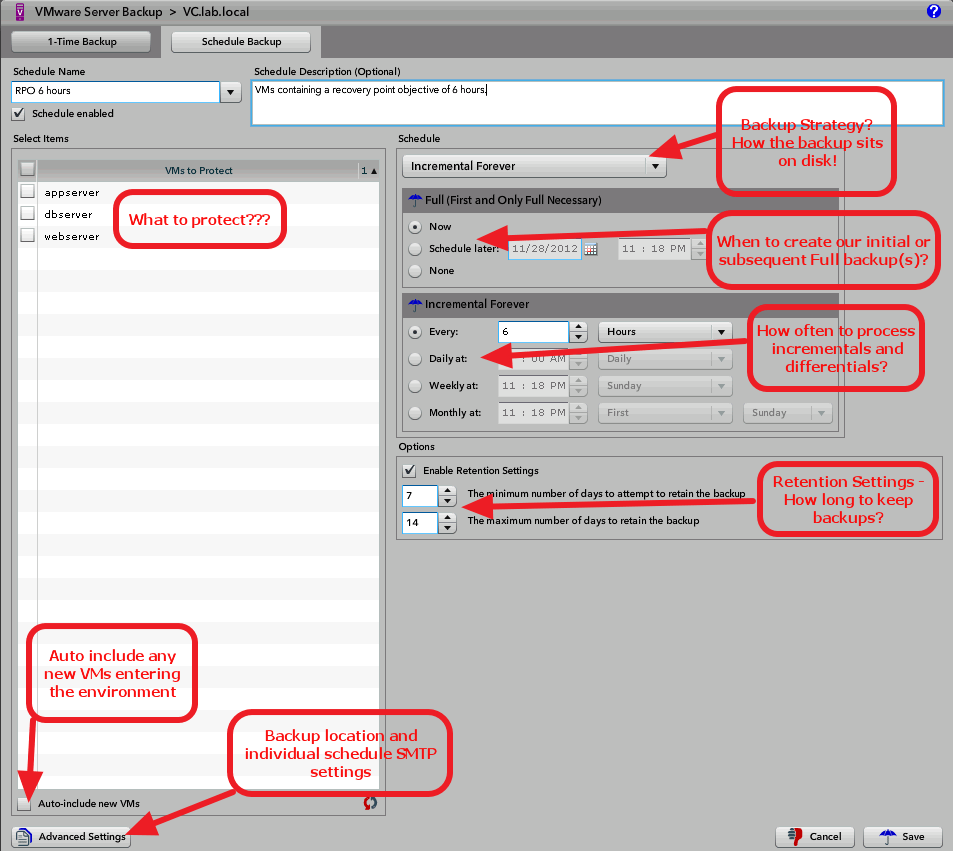Click the VMware Server Backup app icon
The image size is (953, 851).
[x=19, y=12]
